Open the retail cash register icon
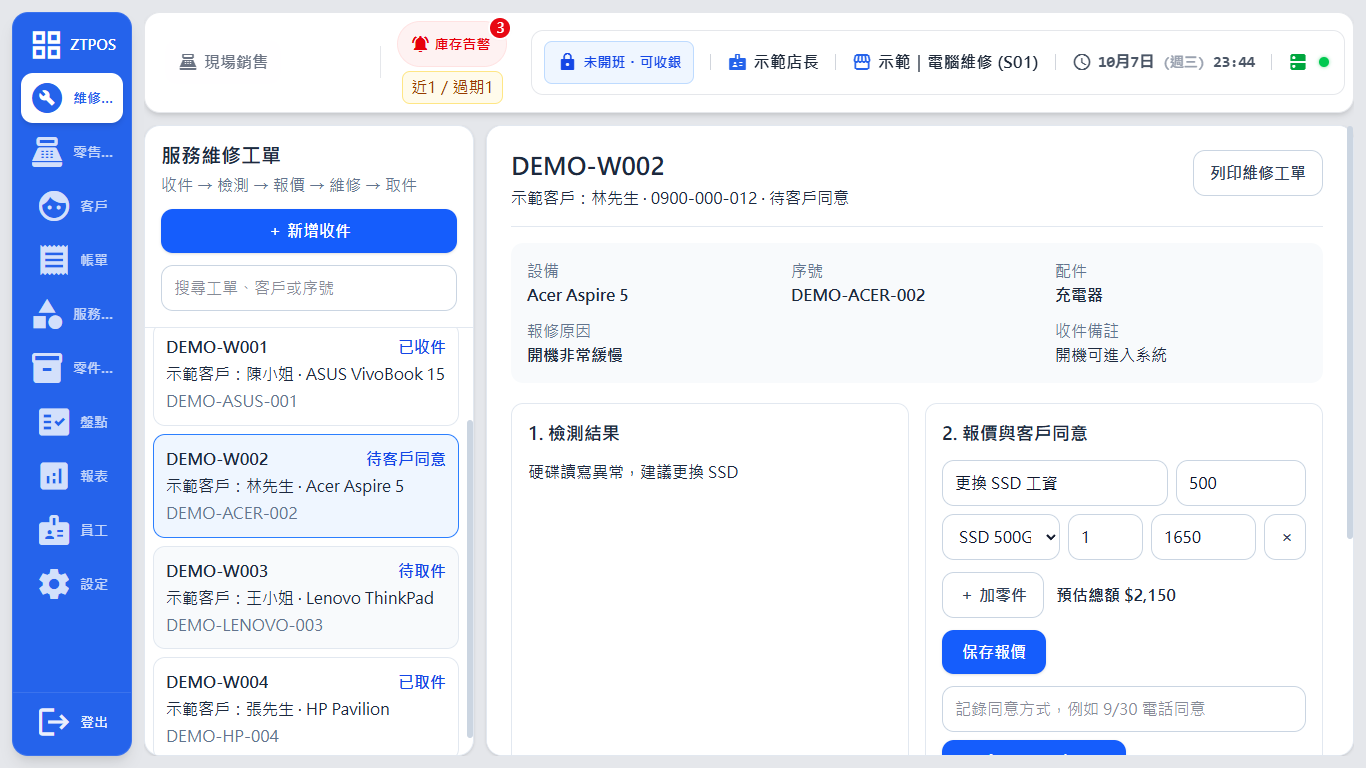This screenshot has width=1366, height=768. [x=47, y=152]
